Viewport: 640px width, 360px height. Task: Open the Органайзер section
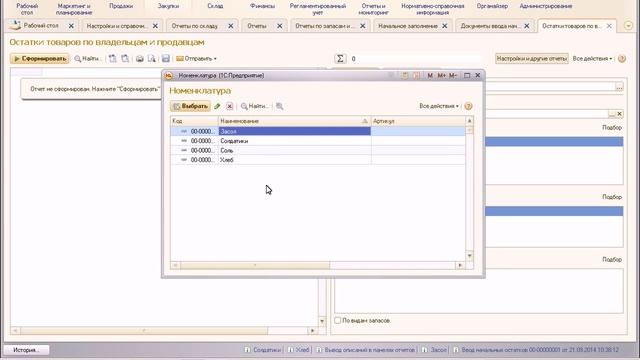pos(492,6)
